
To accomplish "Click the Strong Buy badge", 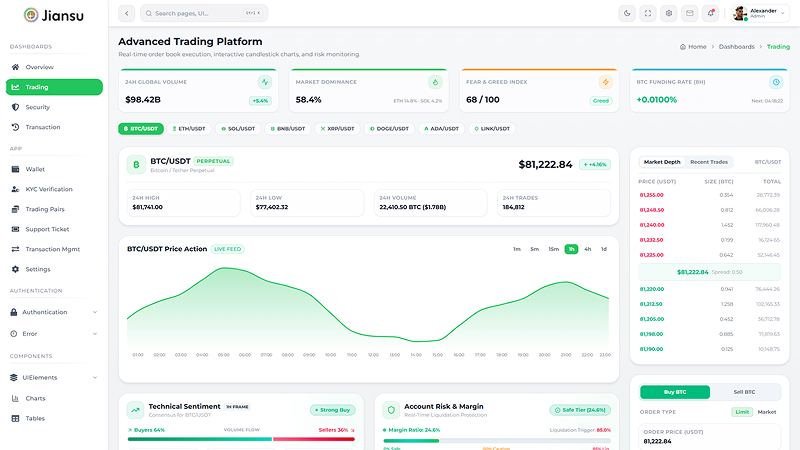I will click(333, 410).
